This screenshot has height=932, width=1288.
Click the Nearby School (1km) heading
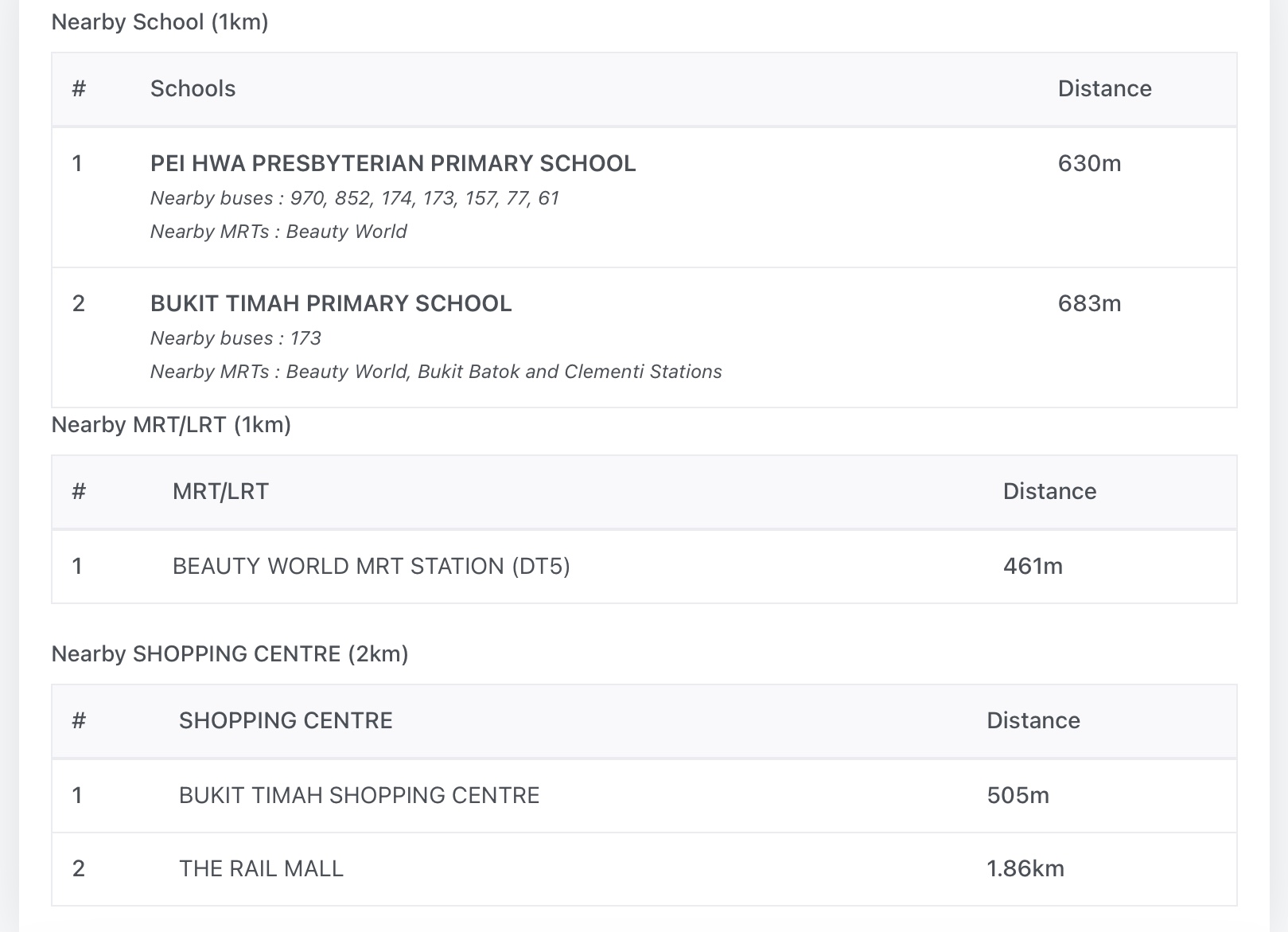click(x=160, y=22)
